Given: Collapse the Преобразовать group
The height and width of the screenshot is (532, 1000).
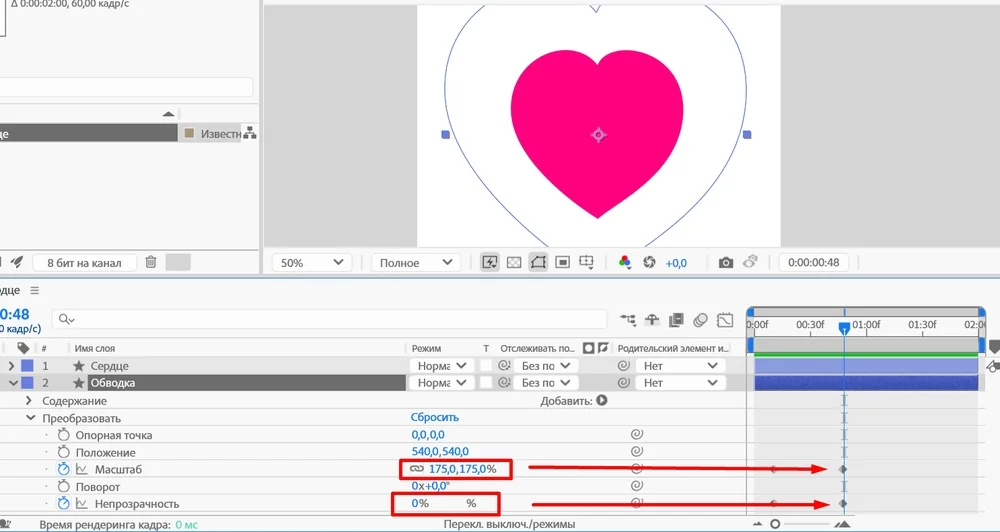Looking at the screenshot, I should [29, 418].
